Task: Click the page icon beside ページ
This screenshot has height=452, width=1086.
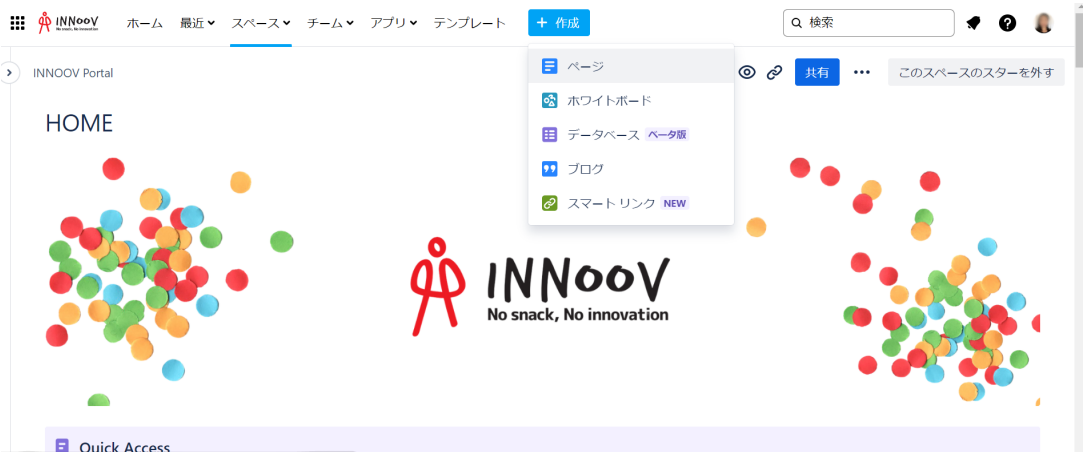Action: click(x=550, y=66)
